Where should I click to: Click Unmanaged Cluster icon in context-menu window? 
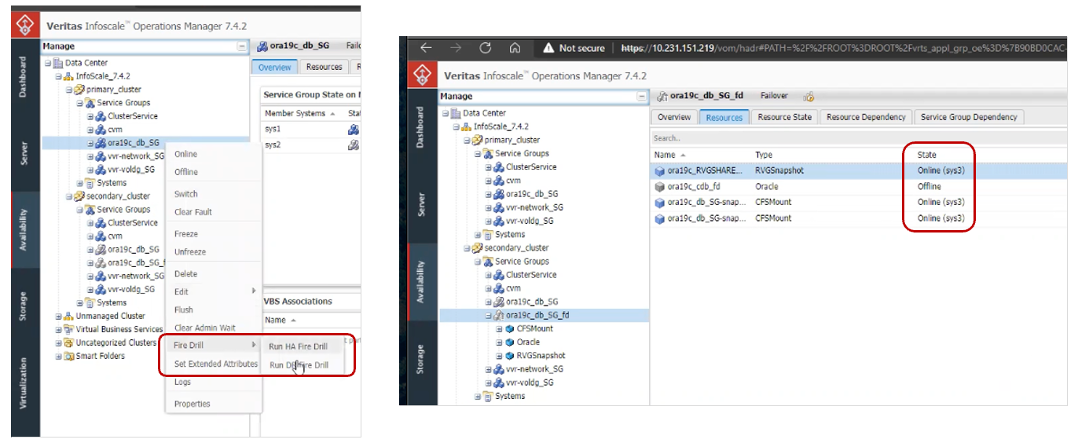[x=68, y=316]
